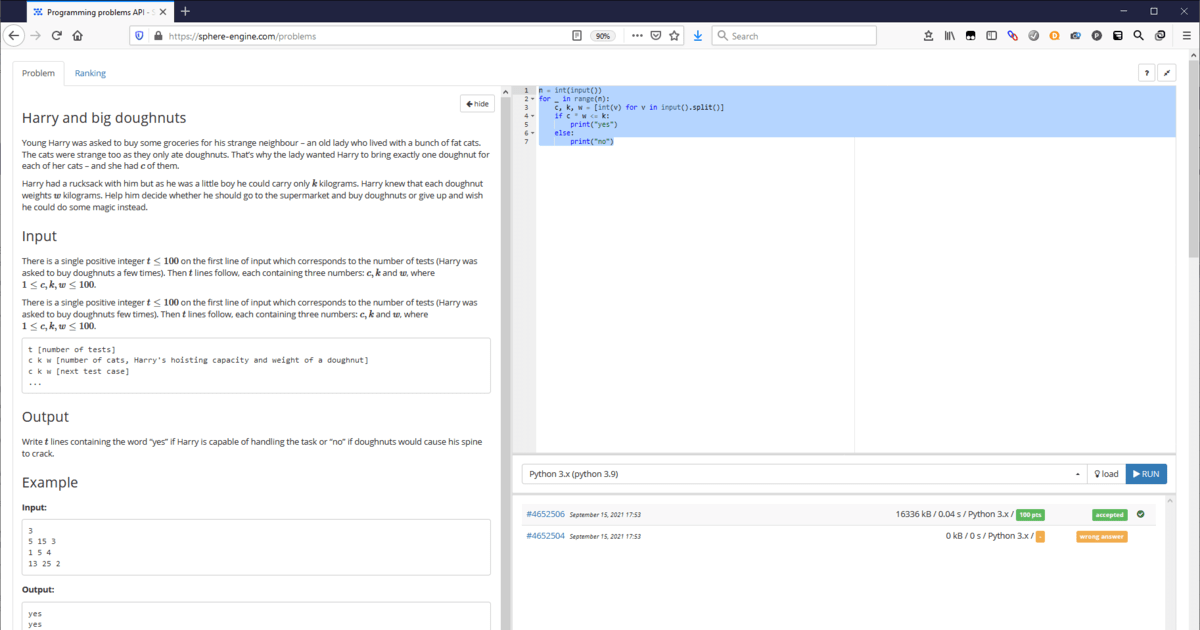Image resolution: width=1200 pixels, height=630 pixels.
Task: Open the Firefox hamburger menu
Action: click(1186, 35)
